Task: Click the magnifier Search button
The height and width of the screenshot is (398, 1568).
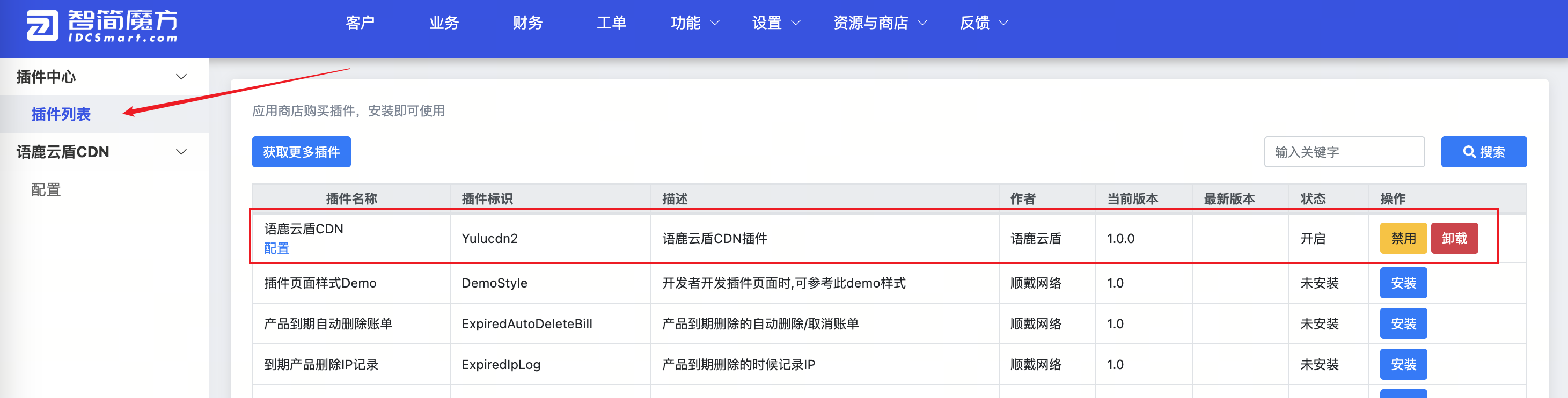Action: click(x=1483, y=152)
